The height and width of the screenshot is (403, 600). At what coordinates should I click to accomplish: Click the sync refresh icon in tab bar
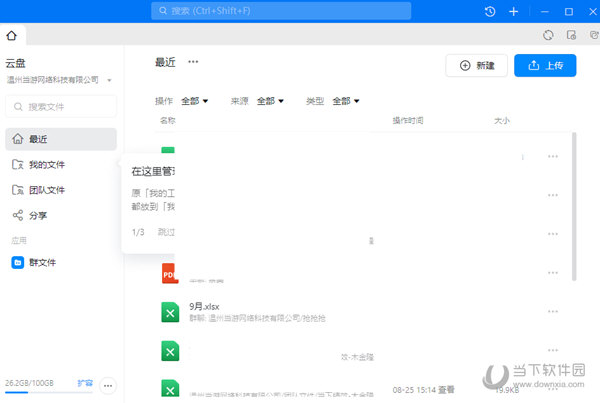548,35
